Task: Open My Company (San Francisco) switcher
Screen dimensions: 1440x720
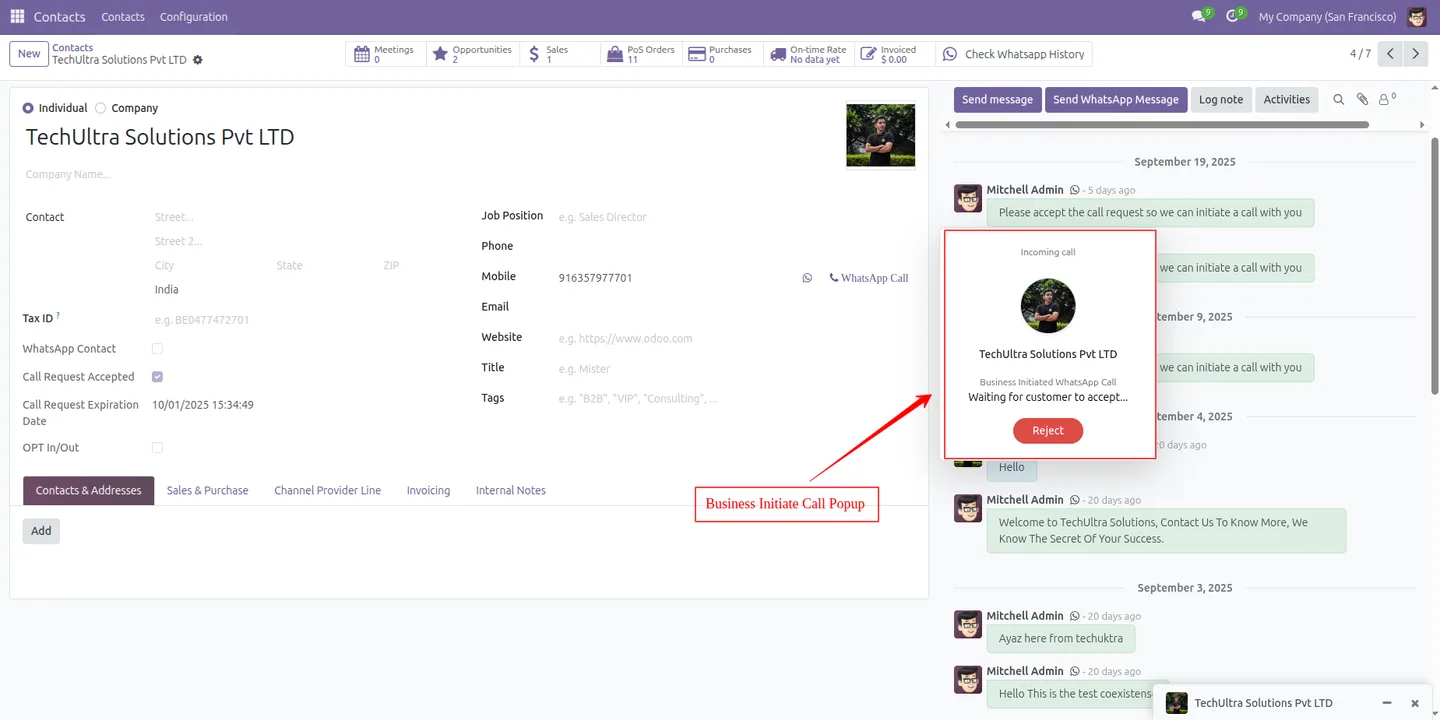Action: click(x=1327, y=16)
